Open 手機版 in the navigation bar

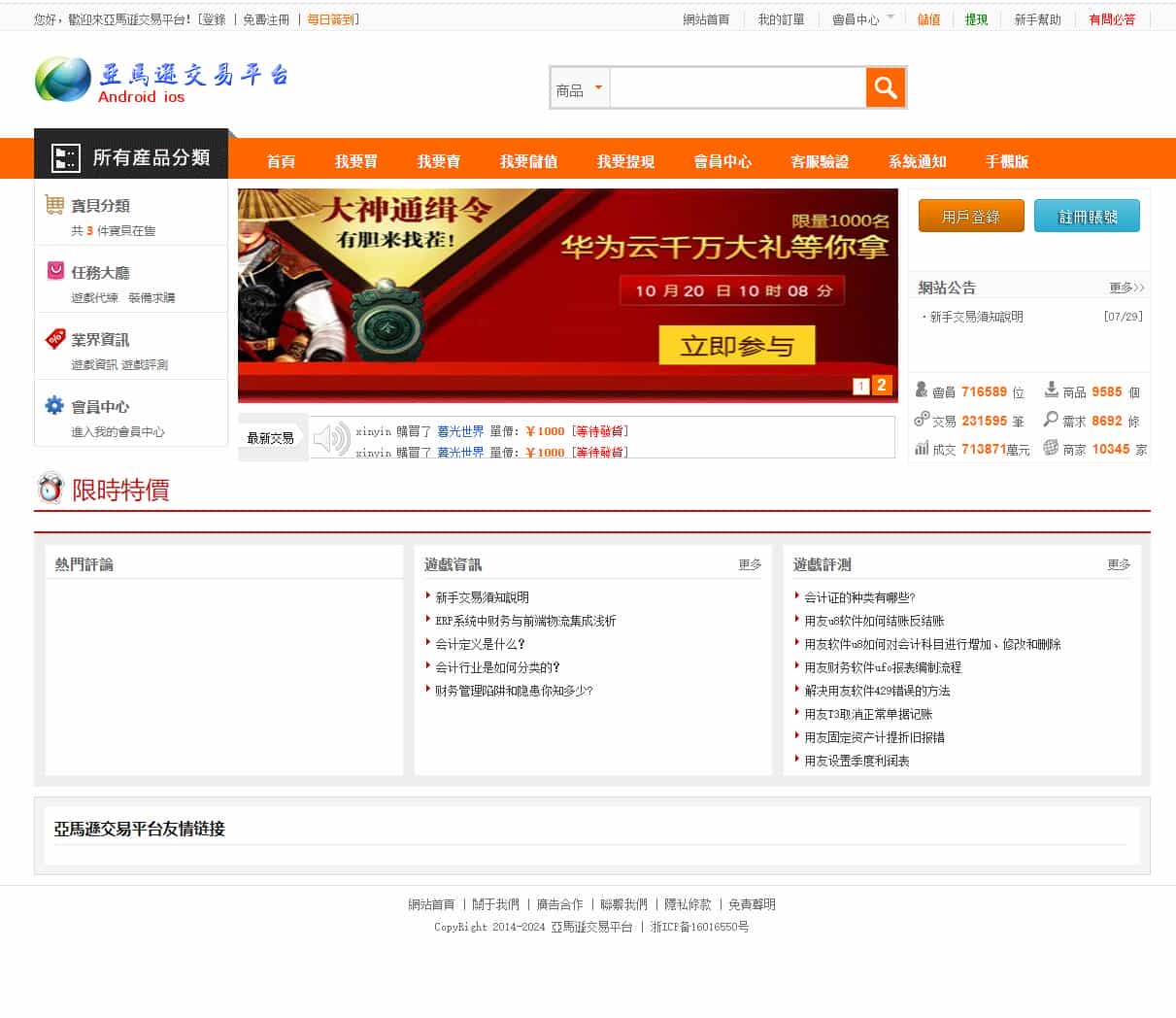coord(1007,161)
